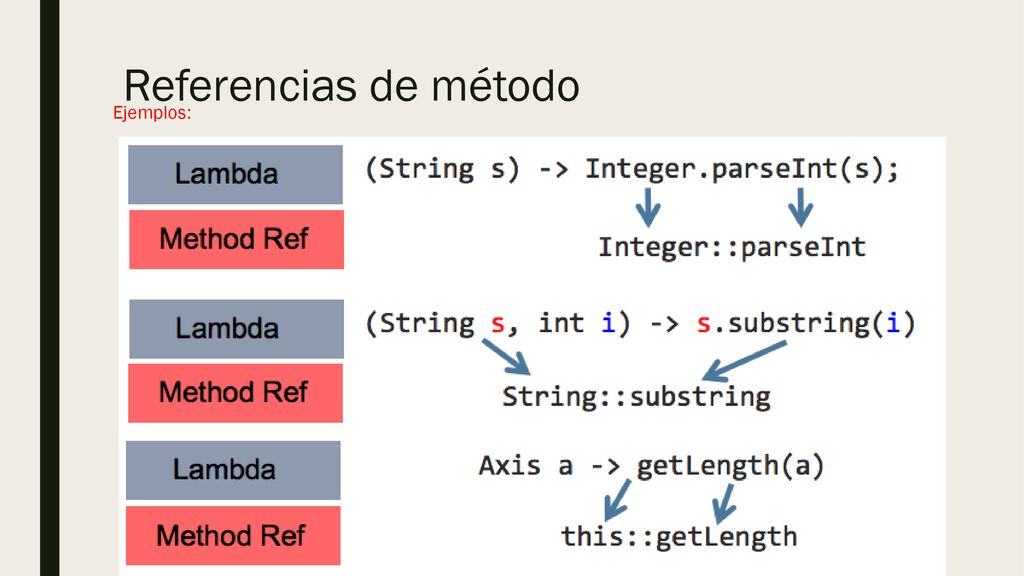Viewport: 1024px width, 576px height.
Task: Click the first gray Lambda box
Action: (x=235, y=174)
